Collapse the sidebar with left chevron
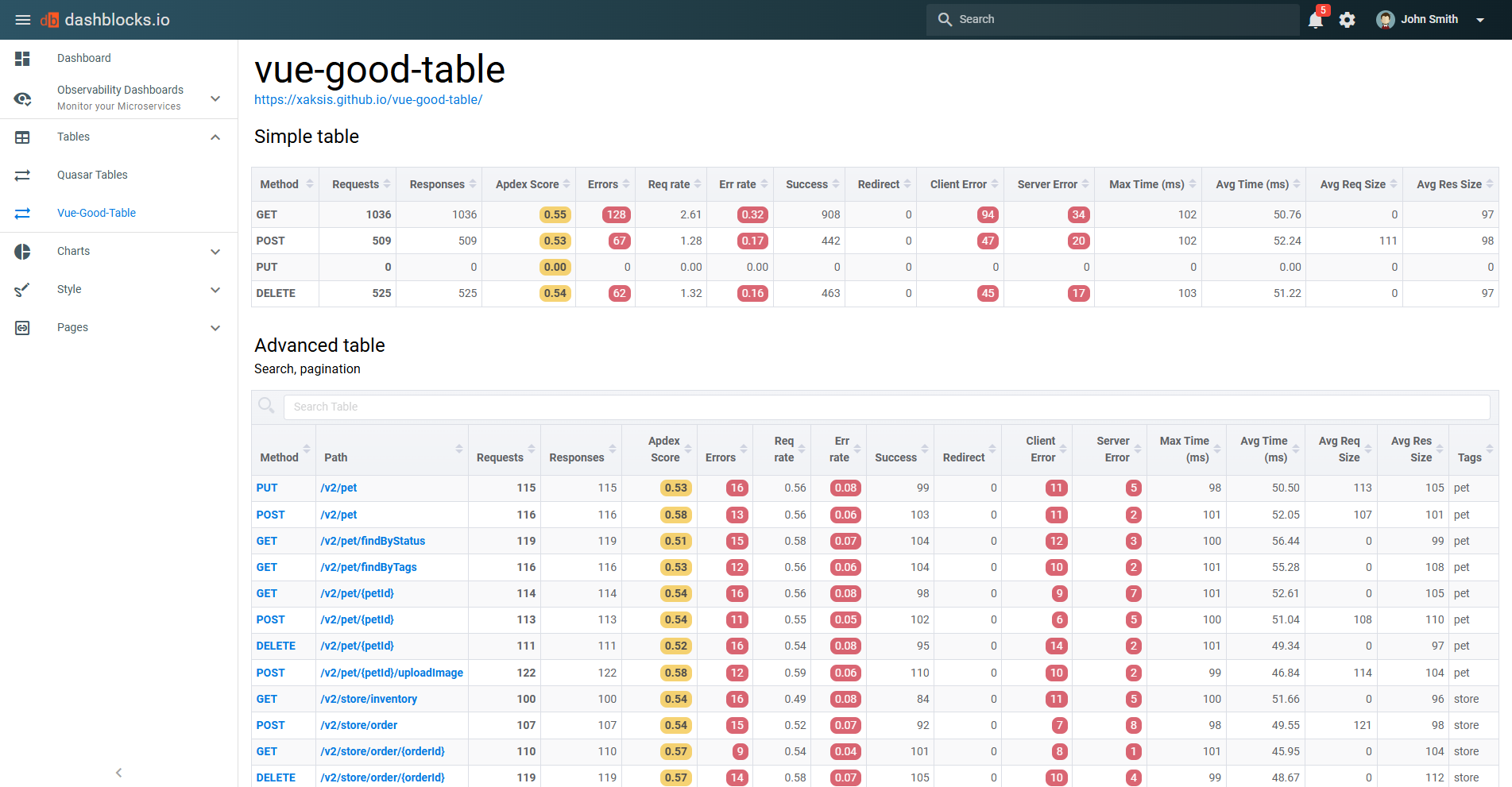This screenshot has width=1512, height=787. (118, 773)
